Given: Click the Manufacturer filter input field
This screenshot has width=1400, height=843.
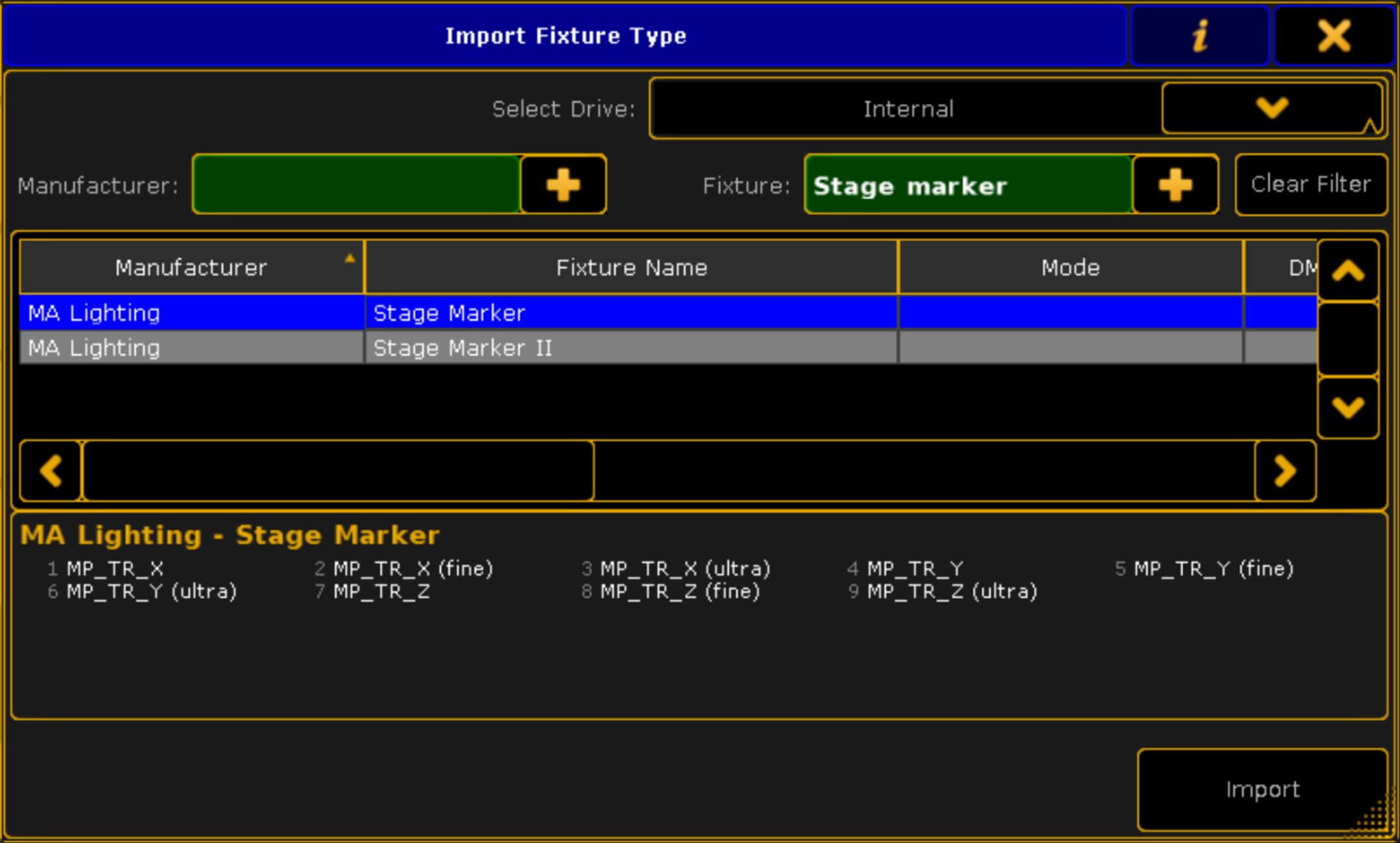Looking at the screenshot, I should pyautogui.click(x=357, y=185).
